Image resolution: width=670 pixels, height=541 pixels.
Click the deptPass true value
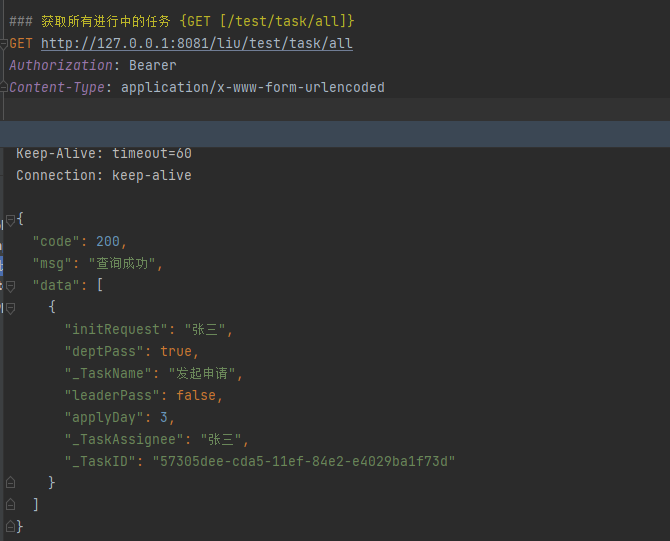pyautogui.click(x=176, y=352)
